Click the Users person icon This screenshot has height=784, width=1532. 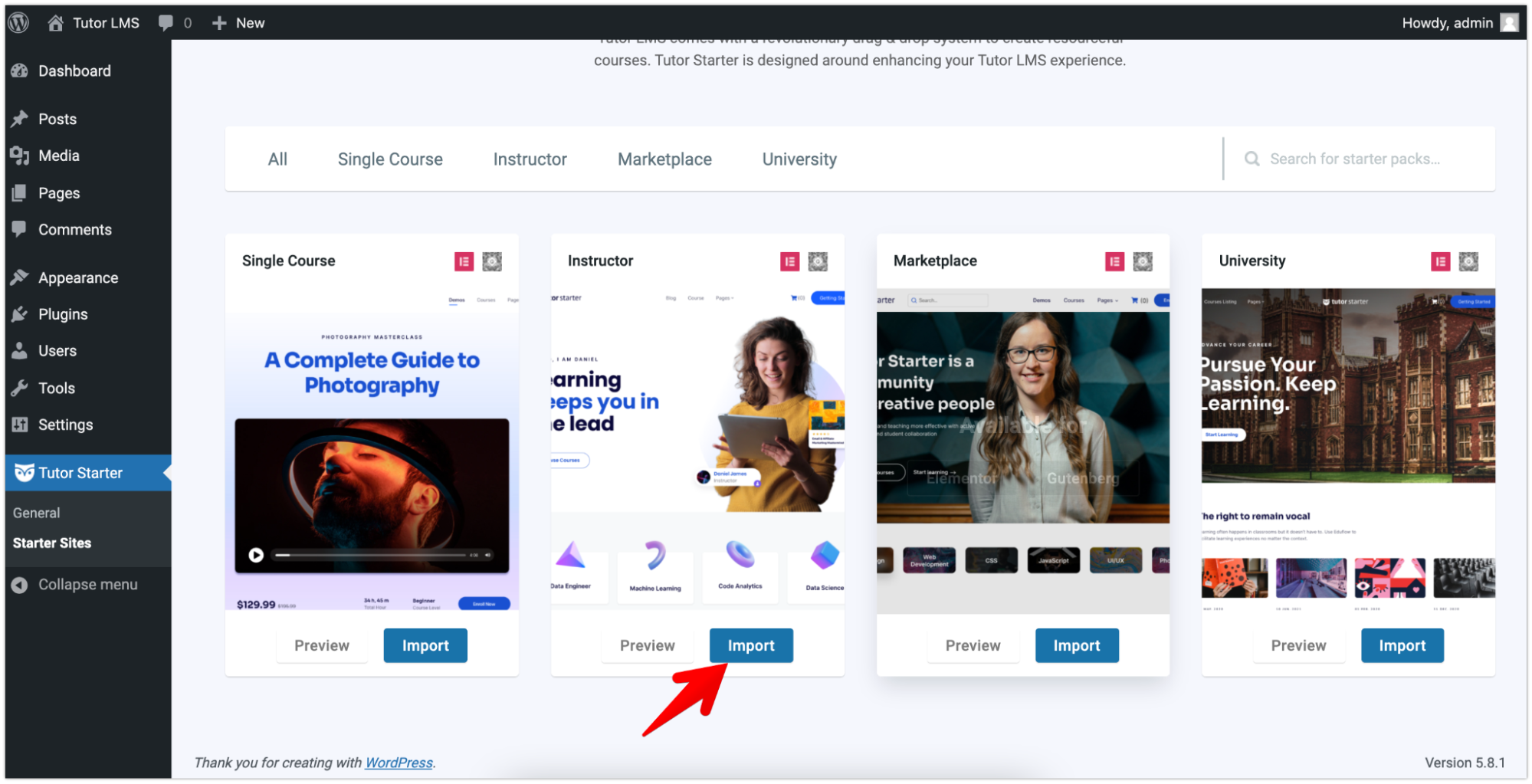pos(20,351)
